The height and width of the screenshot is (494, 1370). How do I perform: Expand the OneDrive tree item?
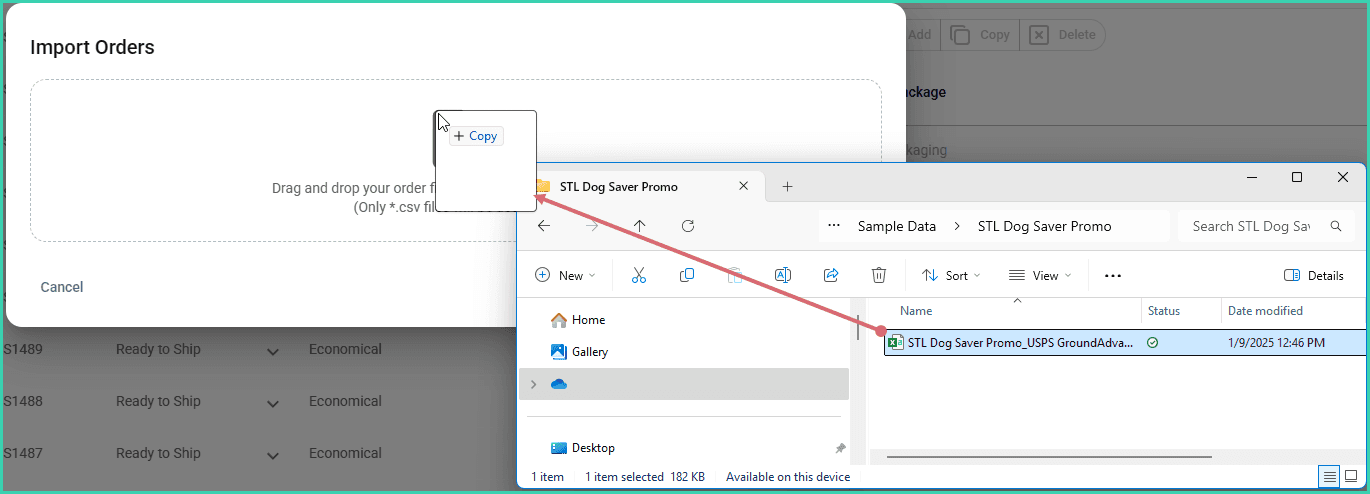(532, 384)
